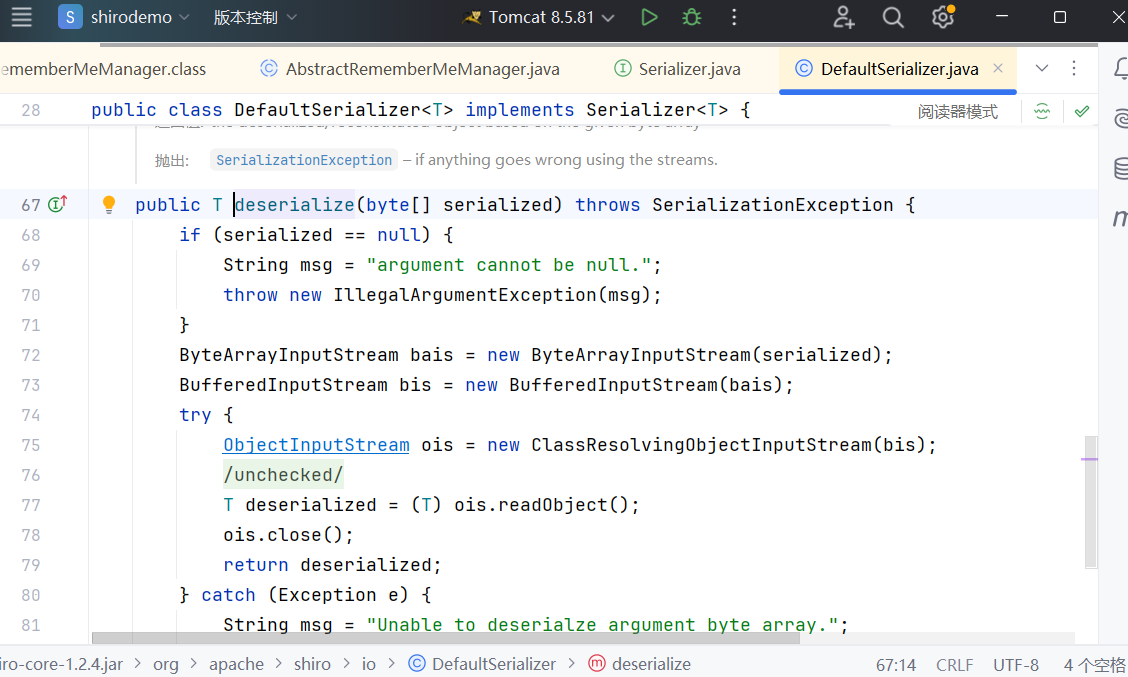Click the intention lightbulb on line 67
1128x677 pixels.
[110, 205]
